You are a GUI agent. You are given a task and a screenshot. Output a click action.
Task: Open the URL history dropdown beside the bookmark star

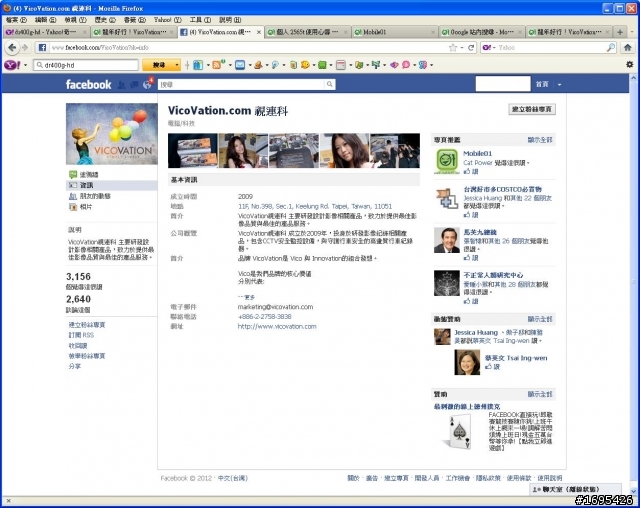[x=462, y=48]
